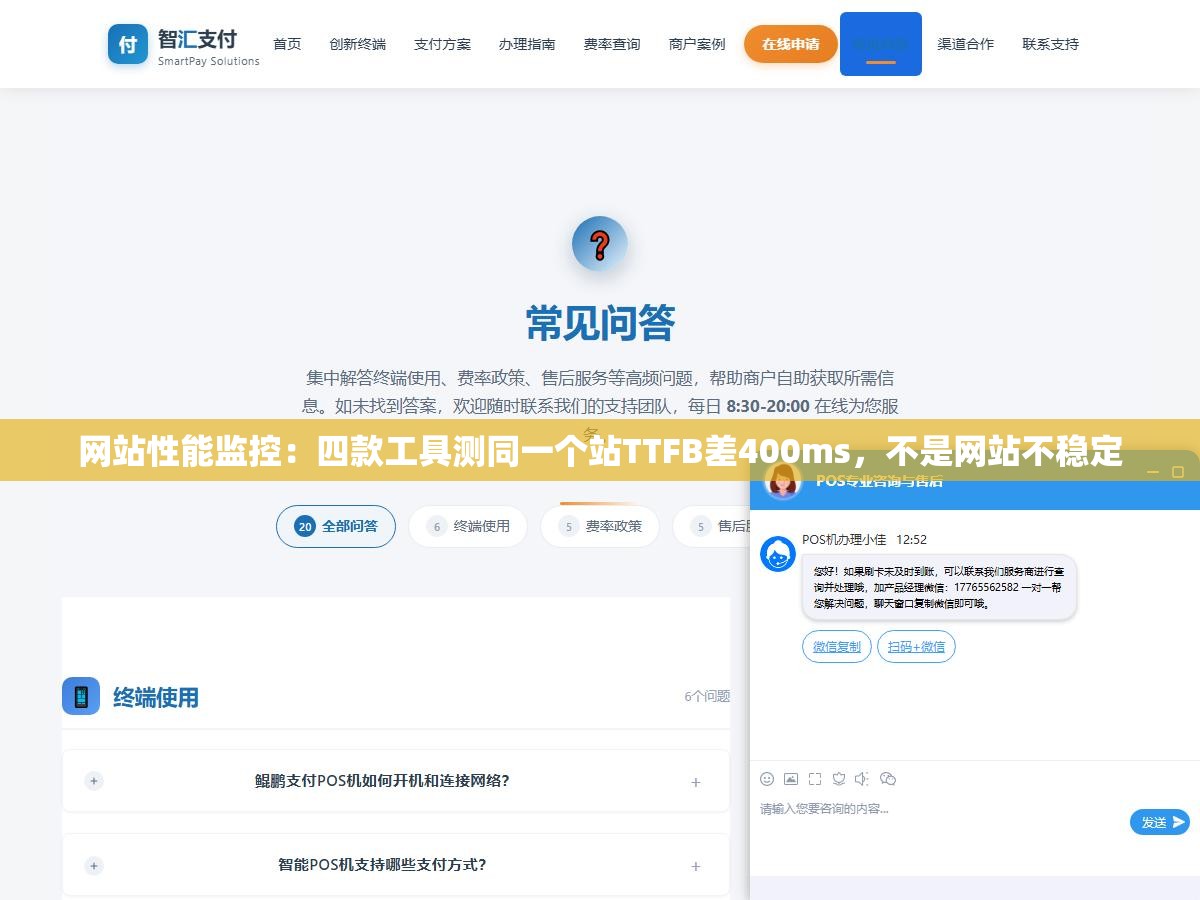
Task: Minimize the POS chat window
Action: pos(1152,472)
